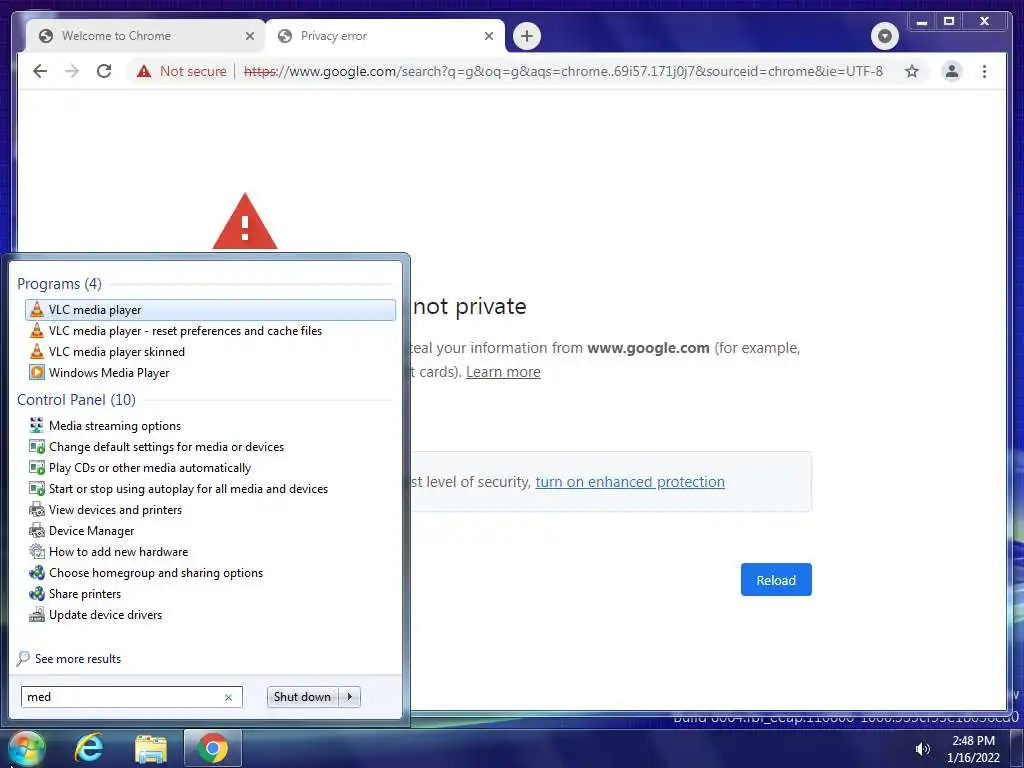Click the URL in the address bar
The width and height of the screenshot is (1024, 768).
563,71
